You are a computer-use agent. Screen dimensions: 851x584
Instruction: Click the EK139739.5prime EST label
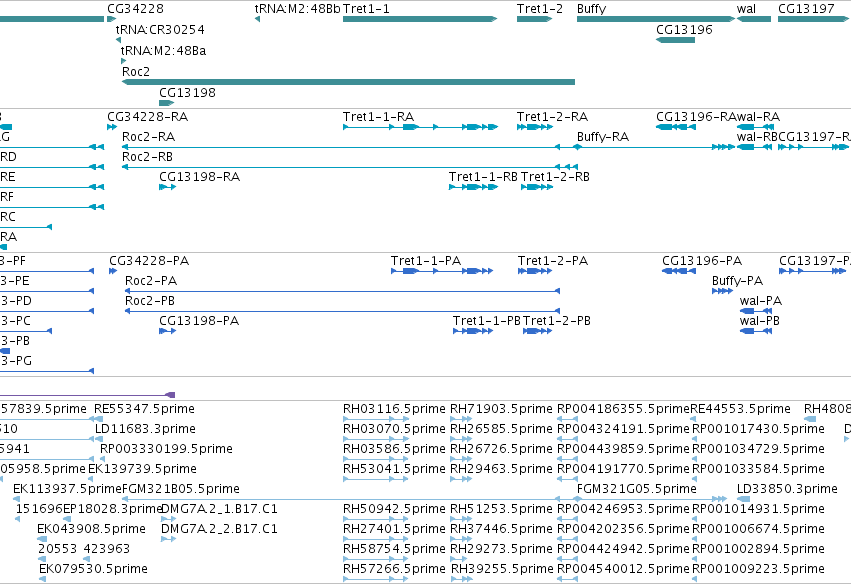coord(142,469)
